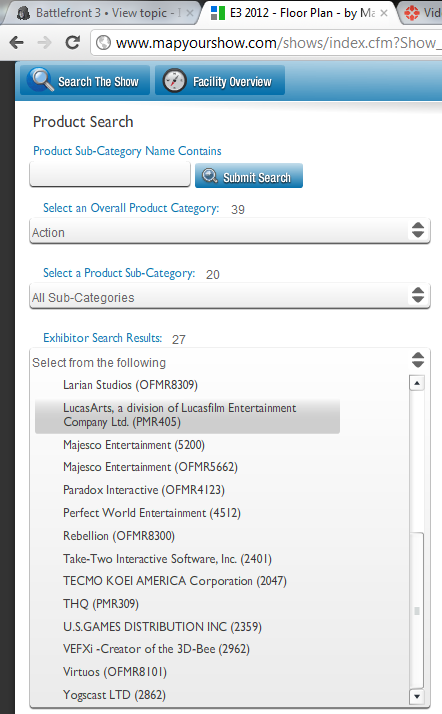Select Take-Two Interactive Software, Inc. (2401)
This screenshot has height=714, width=442.
167,559
